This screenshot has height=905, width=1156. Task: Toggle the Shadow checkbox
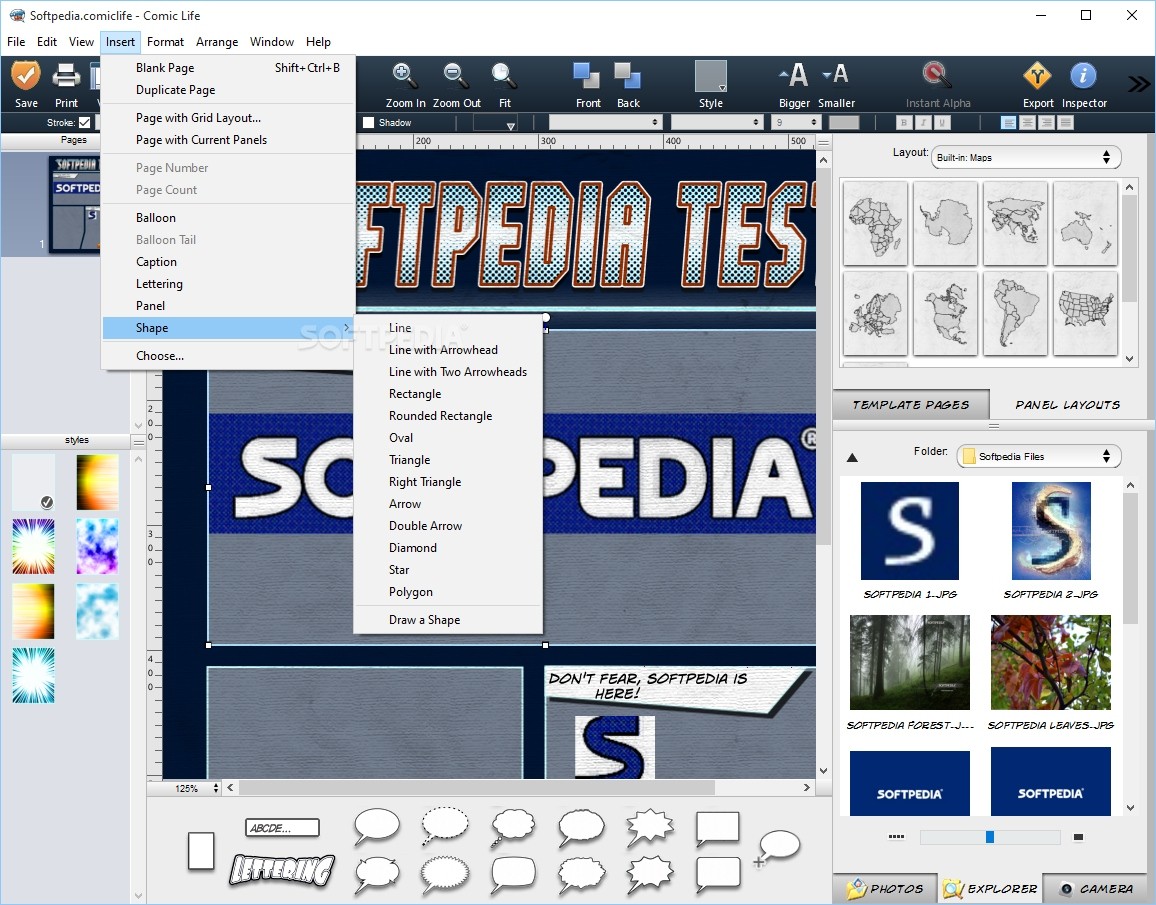[369, 122]
